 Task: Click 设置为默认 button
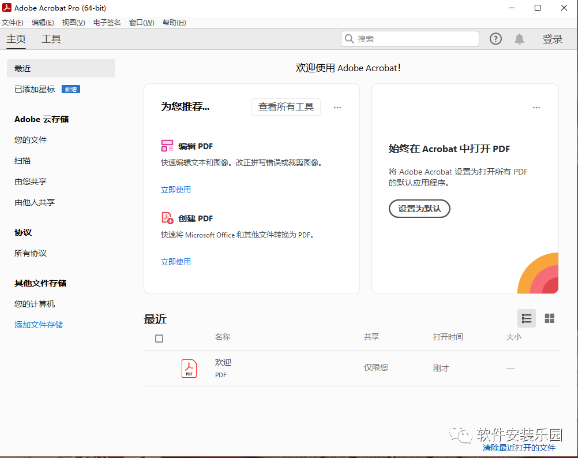(x=419, y=208)
